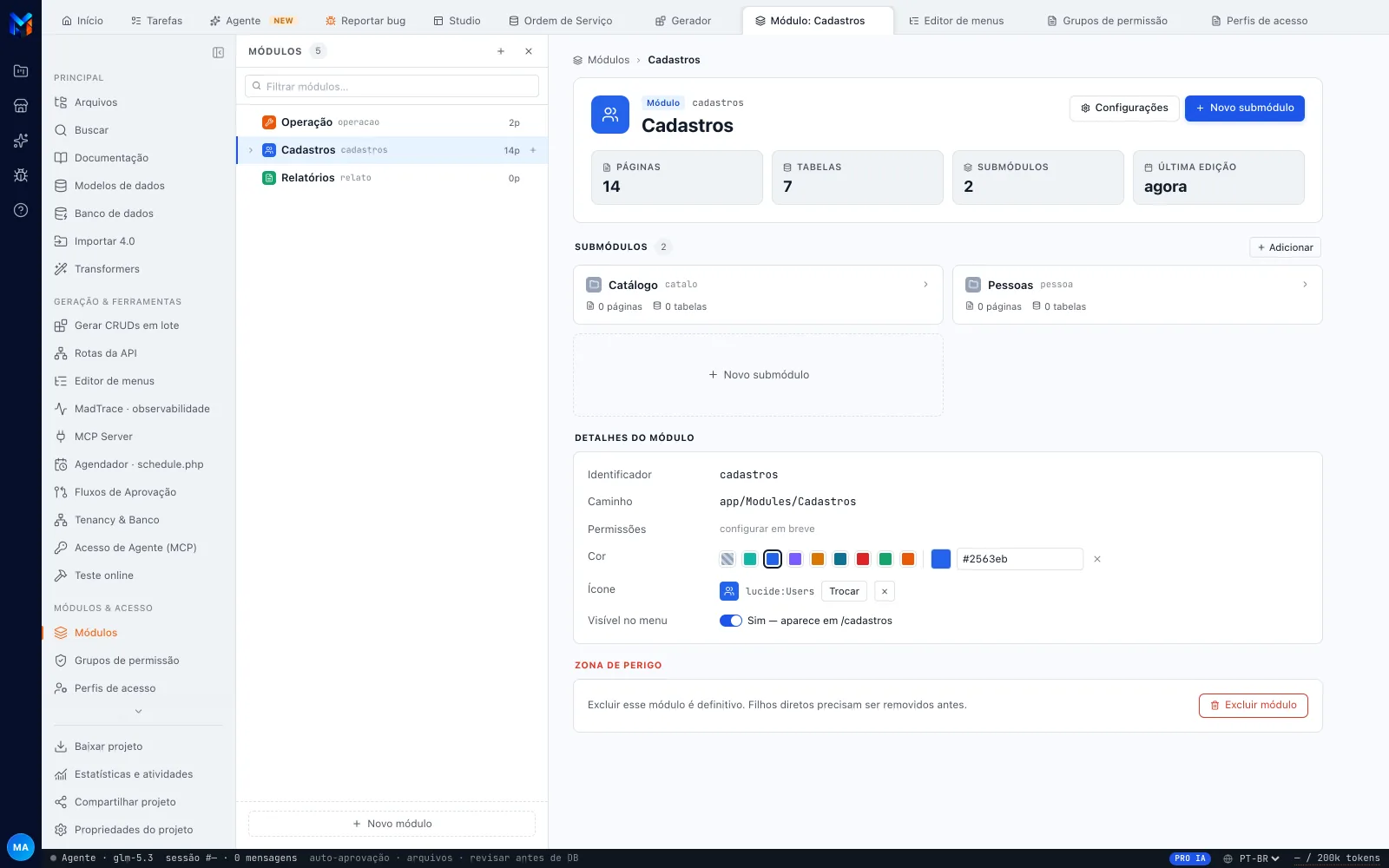Open the Catálogo submodule via its chevron
This screenshot has height=868, width=1389.
[x=925, y=285]
